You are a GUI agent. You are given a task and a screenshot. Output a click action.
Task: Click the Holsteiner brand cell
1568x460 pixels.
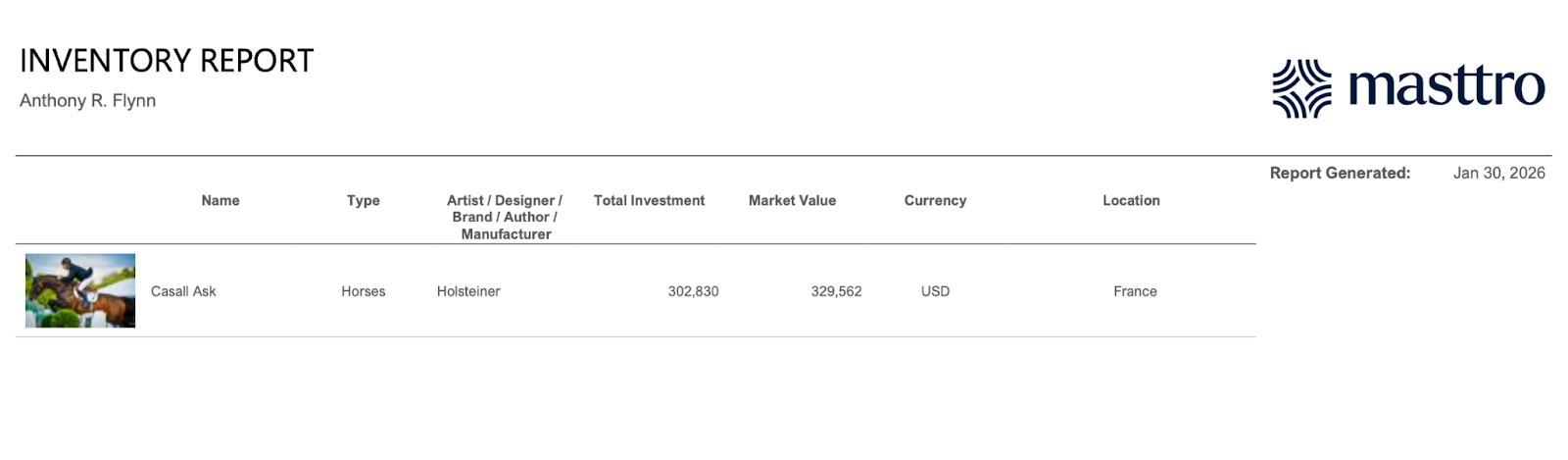(x=468, y=291)
